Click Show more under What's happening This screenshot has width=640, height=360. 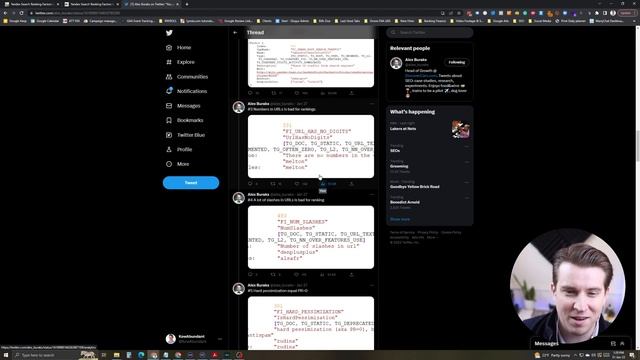400,219
